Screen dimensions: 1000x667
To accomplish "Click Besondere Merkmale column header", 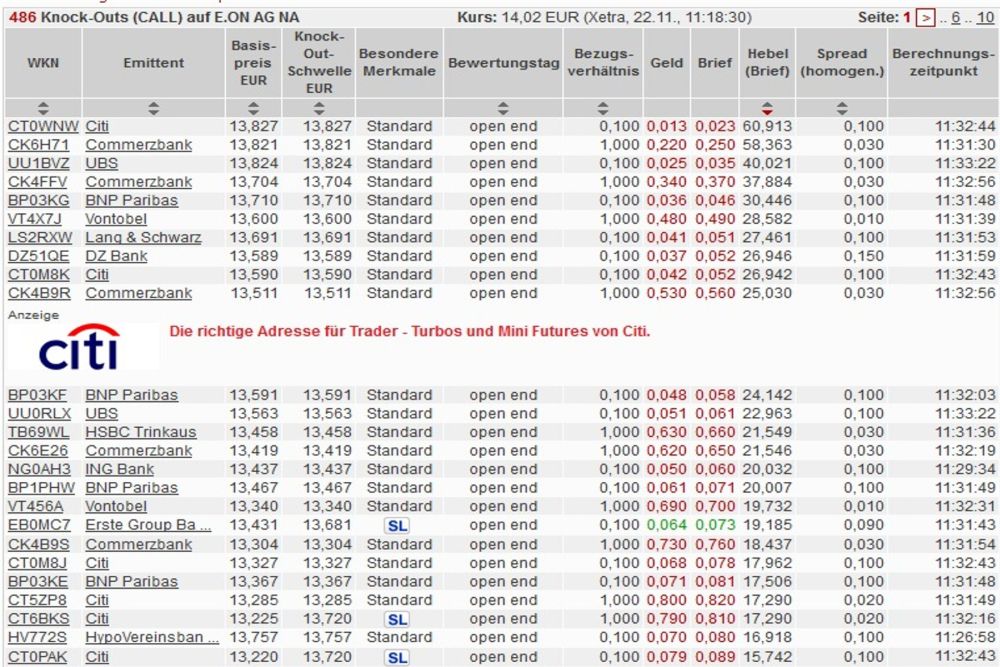I will point(399,62).
